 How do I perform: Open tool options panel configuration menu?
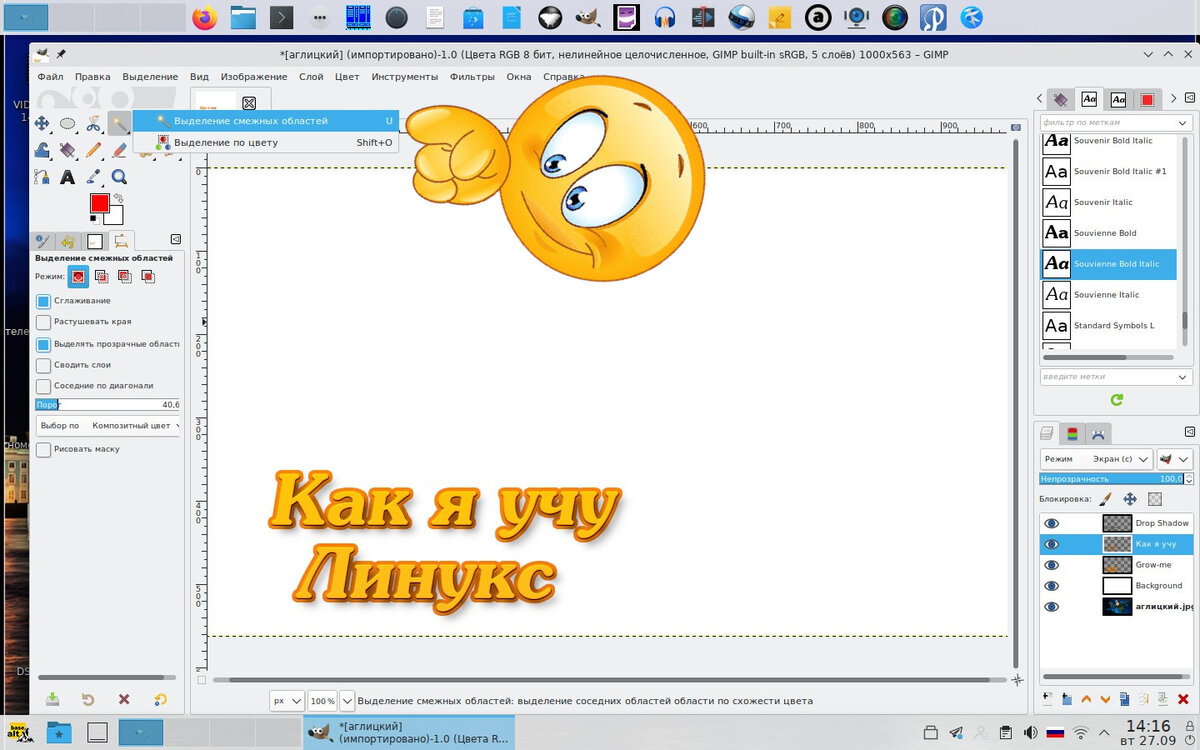click(x=176, y=239)
